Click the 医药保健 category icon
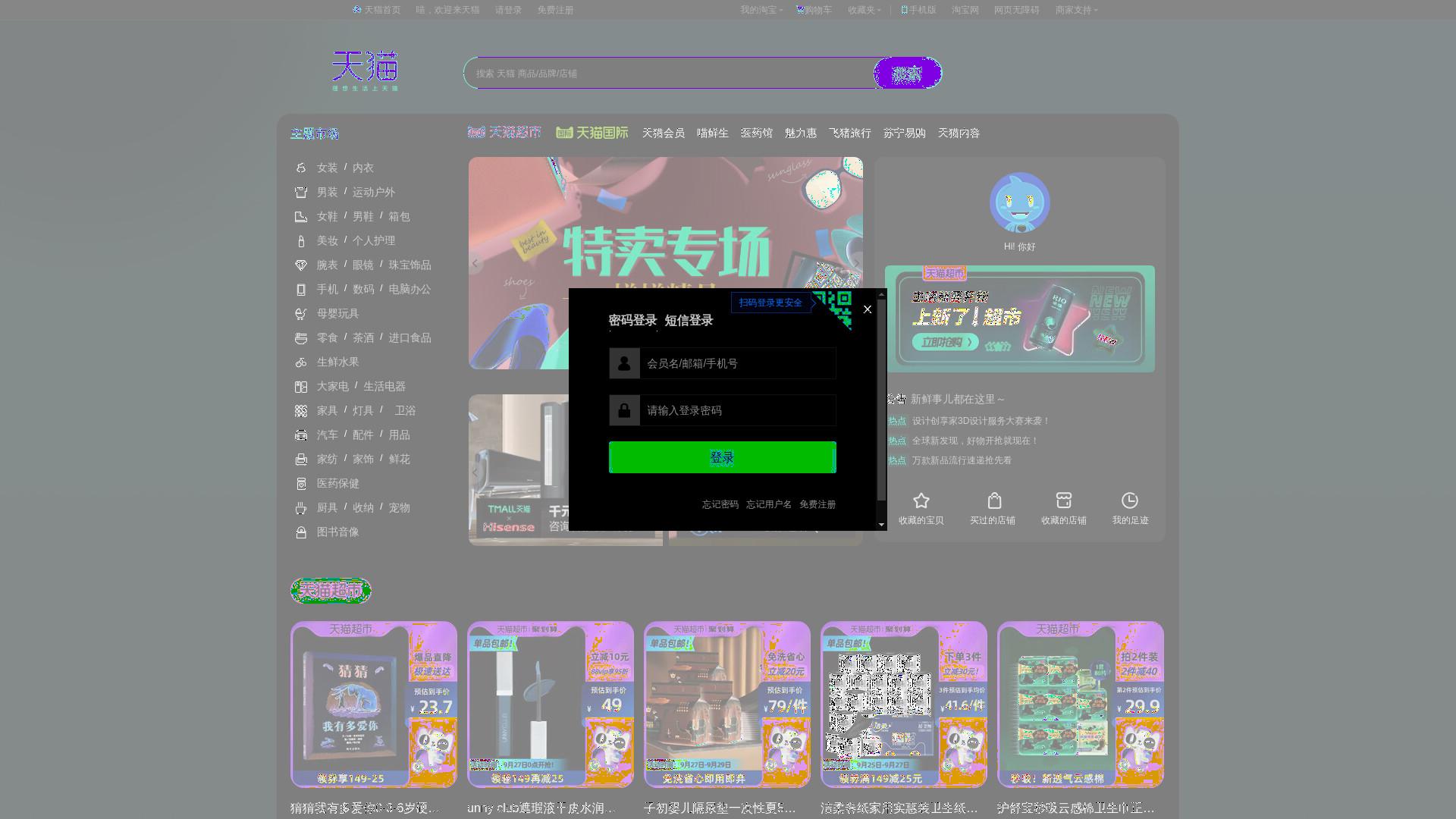Image resolution: width=1456 pixels, height=819 pixels. pos(301,483)
